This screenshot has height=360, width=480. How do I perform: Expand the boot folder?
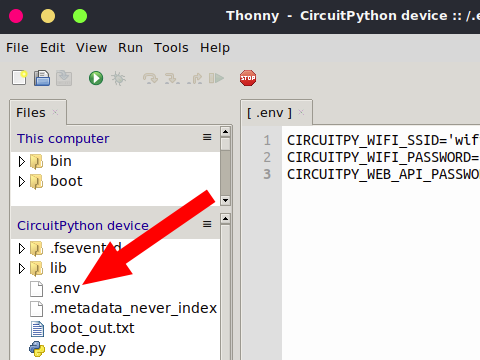(22, 181)
